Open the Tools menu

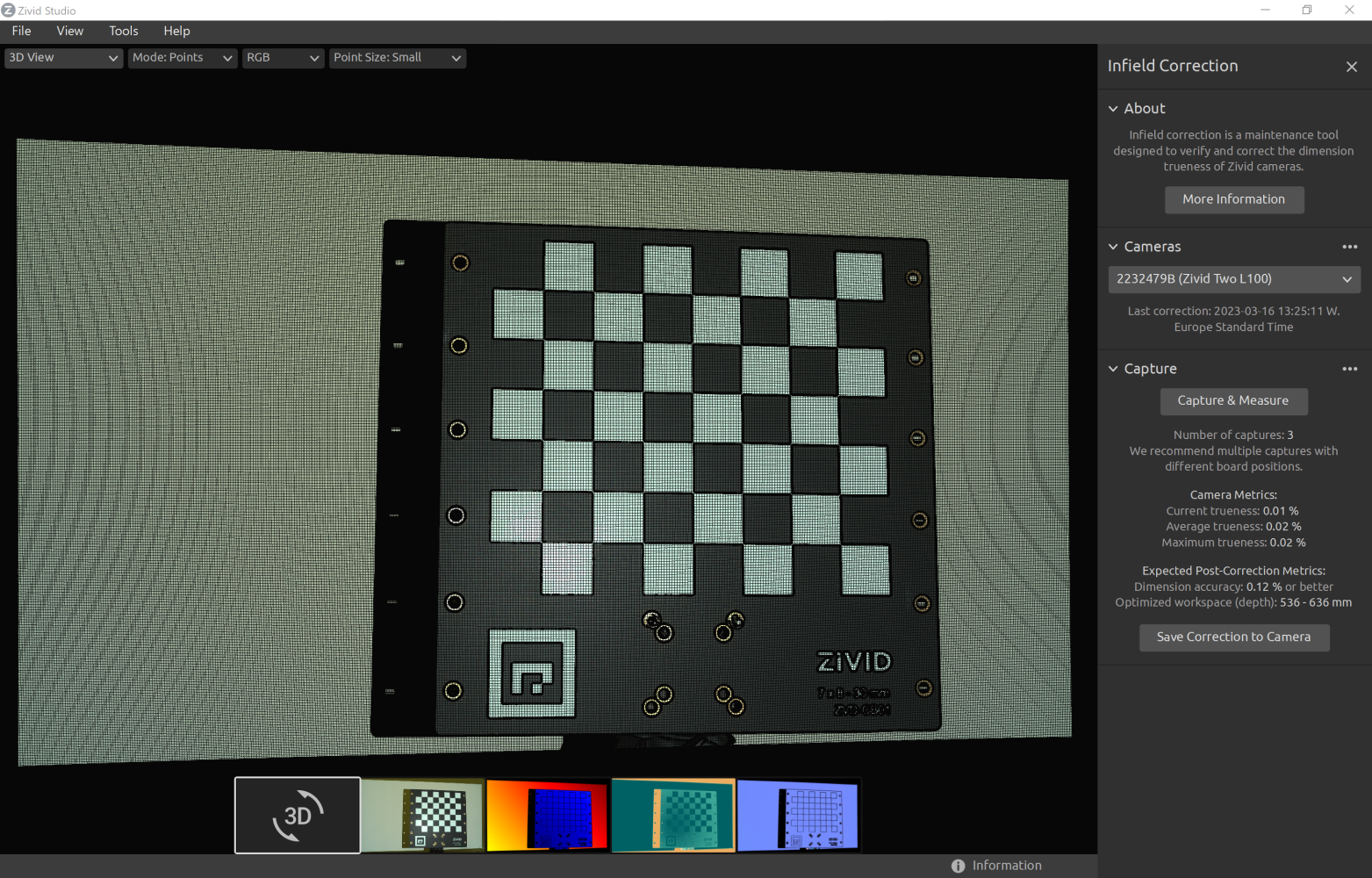coord(124,31)
